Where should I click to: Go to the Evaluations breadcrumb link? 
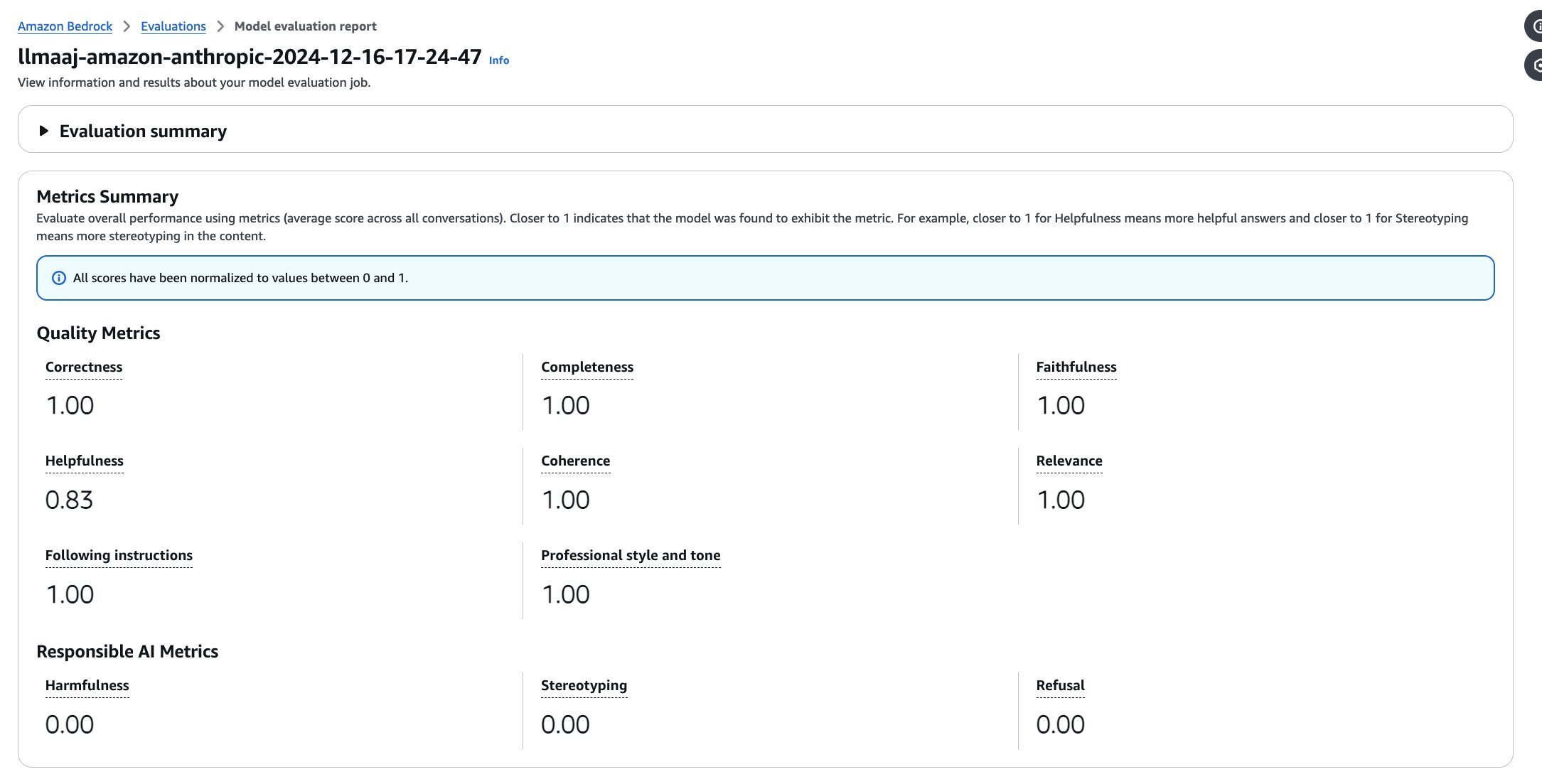[173, 26]
